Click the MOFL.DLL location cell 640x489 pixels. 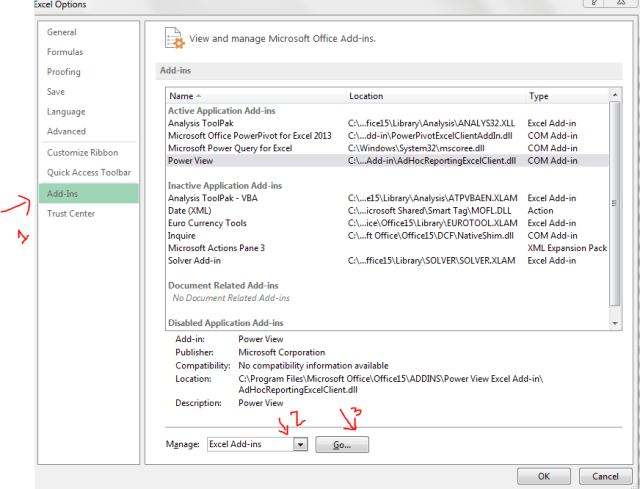[x=429, y=211]
